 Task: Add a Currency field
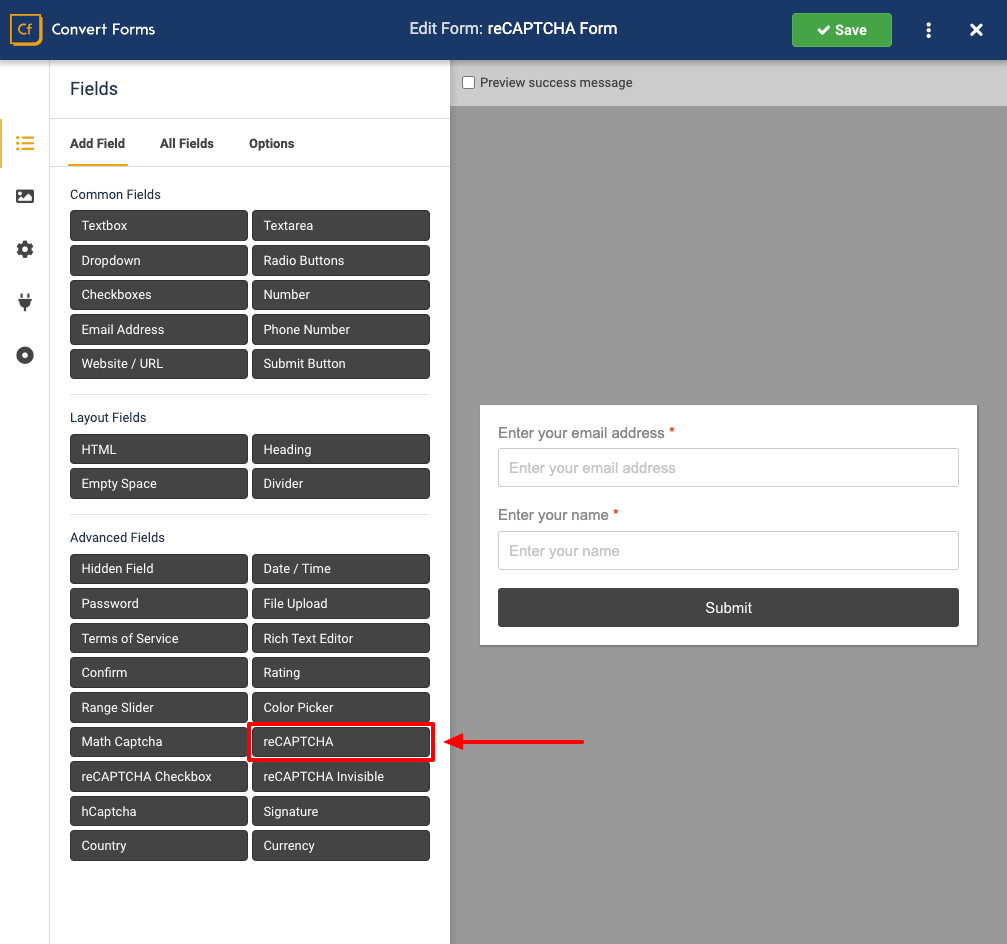click(341, 846)
